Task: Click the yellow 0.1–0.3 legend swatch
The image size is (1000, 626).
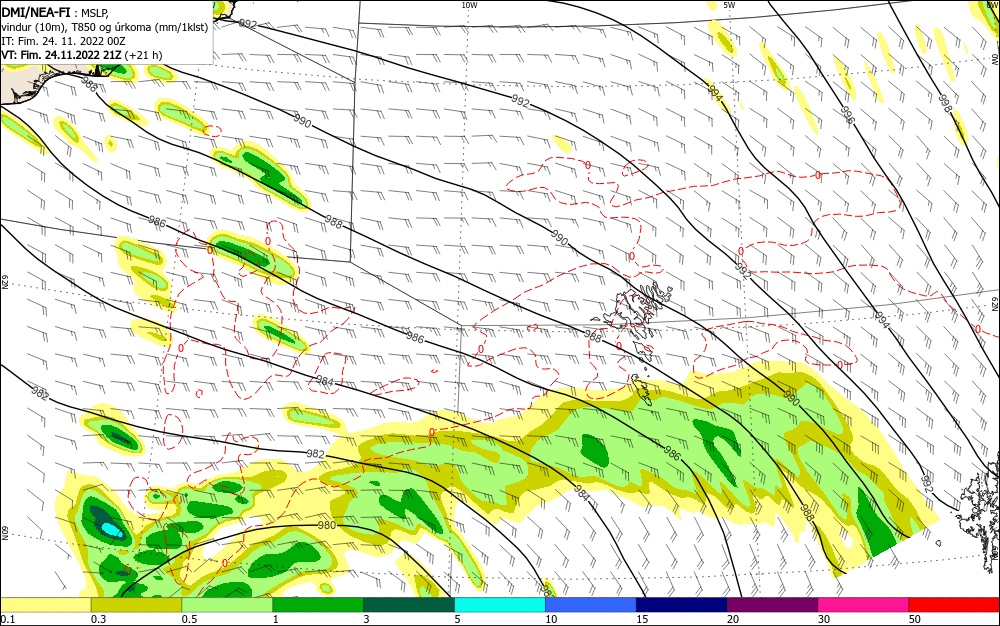Action: coord(46,605)
